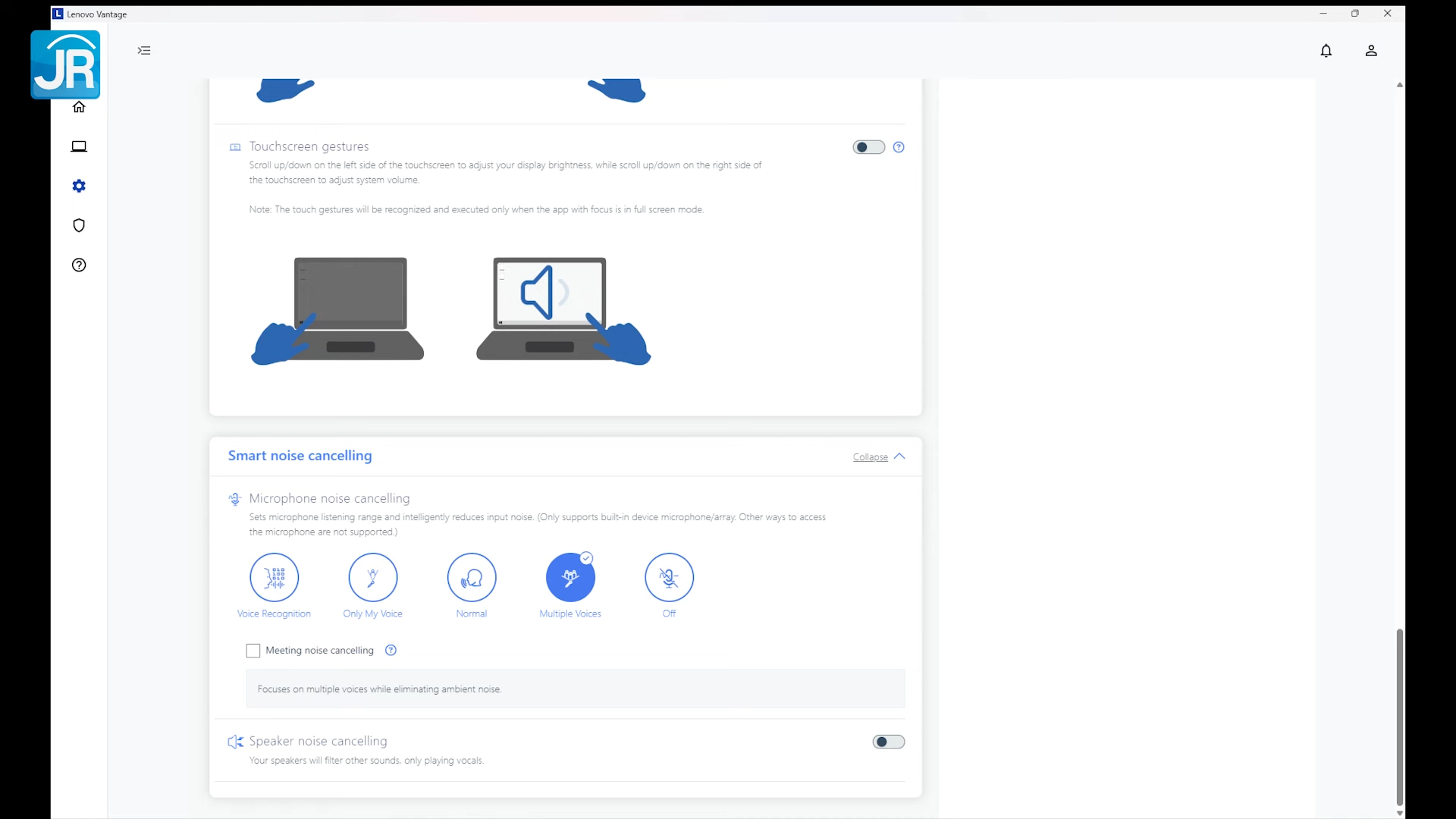Enable Touchscreen gestures toggle

point(868,147)
